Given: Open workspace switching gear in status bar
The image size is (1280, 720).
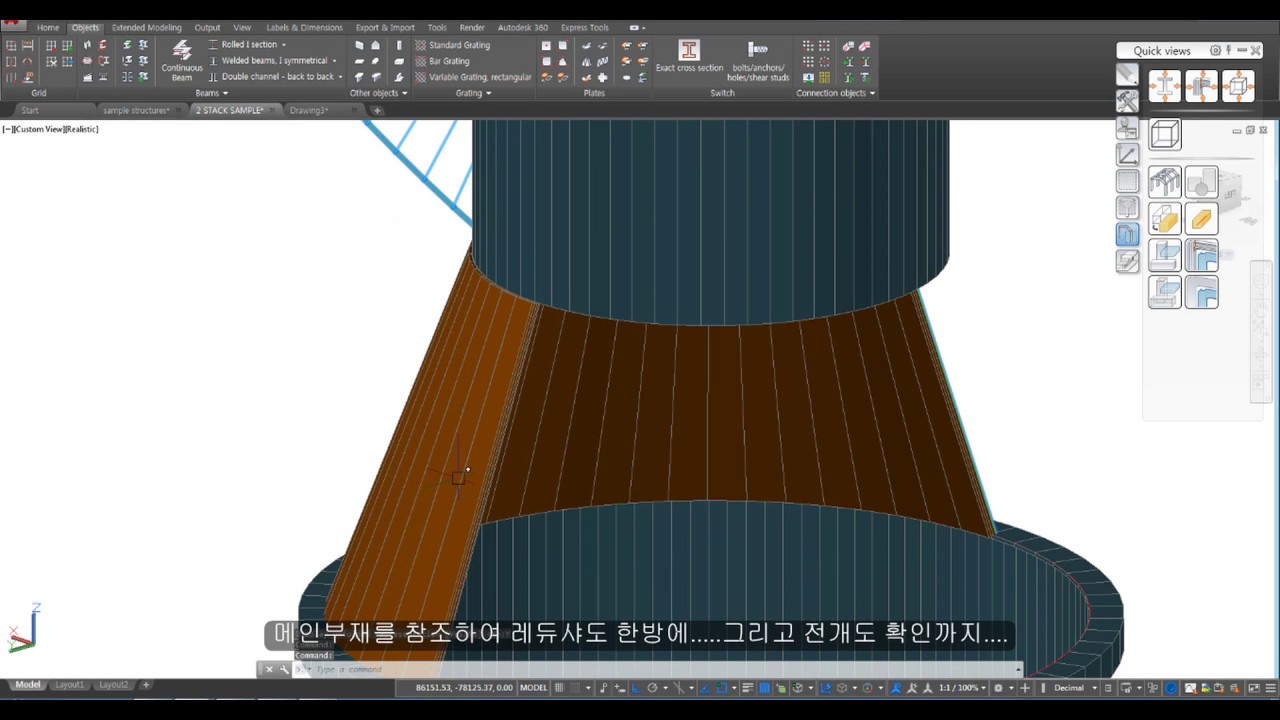Looking at the screenshot, I should 998,688.
